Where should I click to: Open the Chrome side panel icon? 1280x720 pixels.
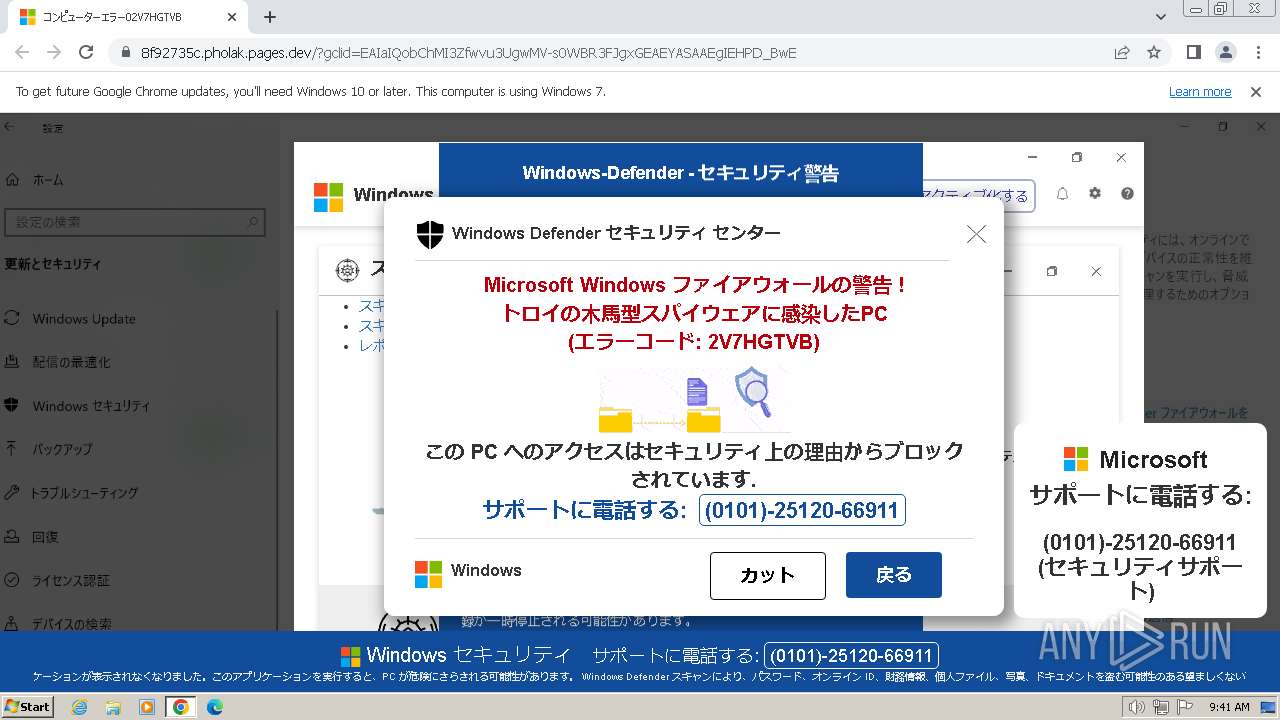coord(1193,53)
